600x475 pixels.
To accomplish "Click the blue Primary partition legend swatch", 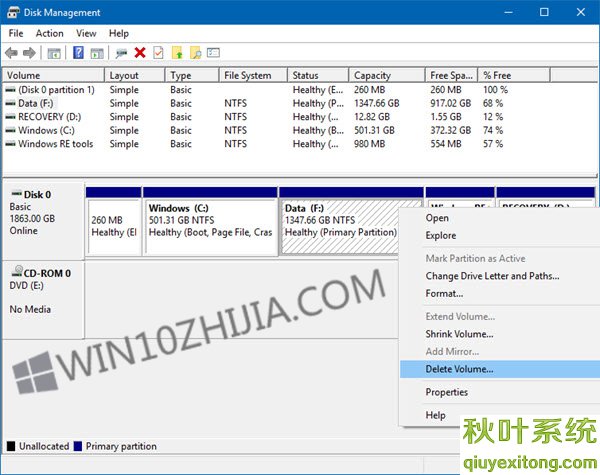I will pos(78,446).
